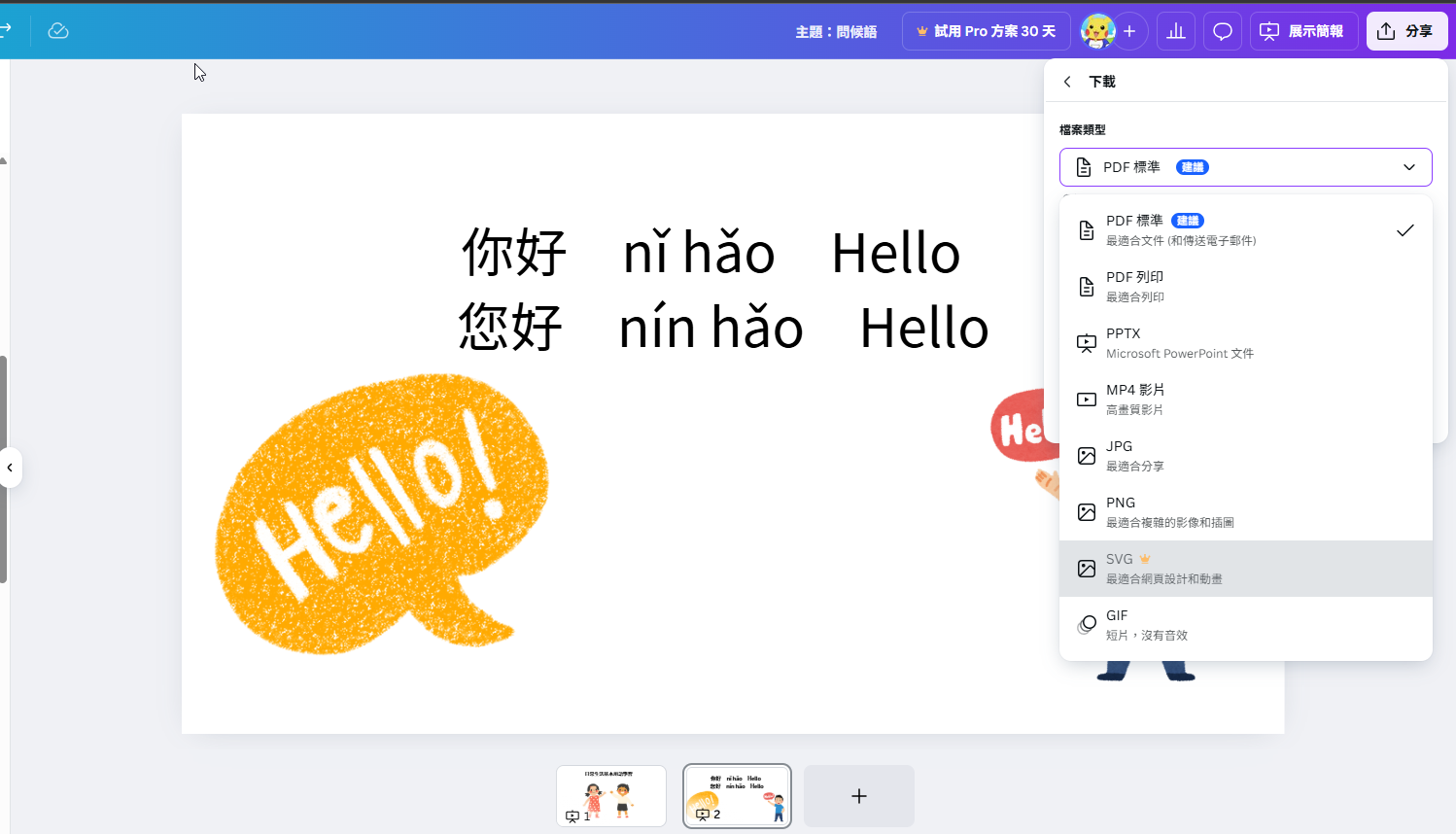This screenshot has width=1456, height=834.
Task: Click the PDF document icon in the file type field
Action: coord(1082,166)
